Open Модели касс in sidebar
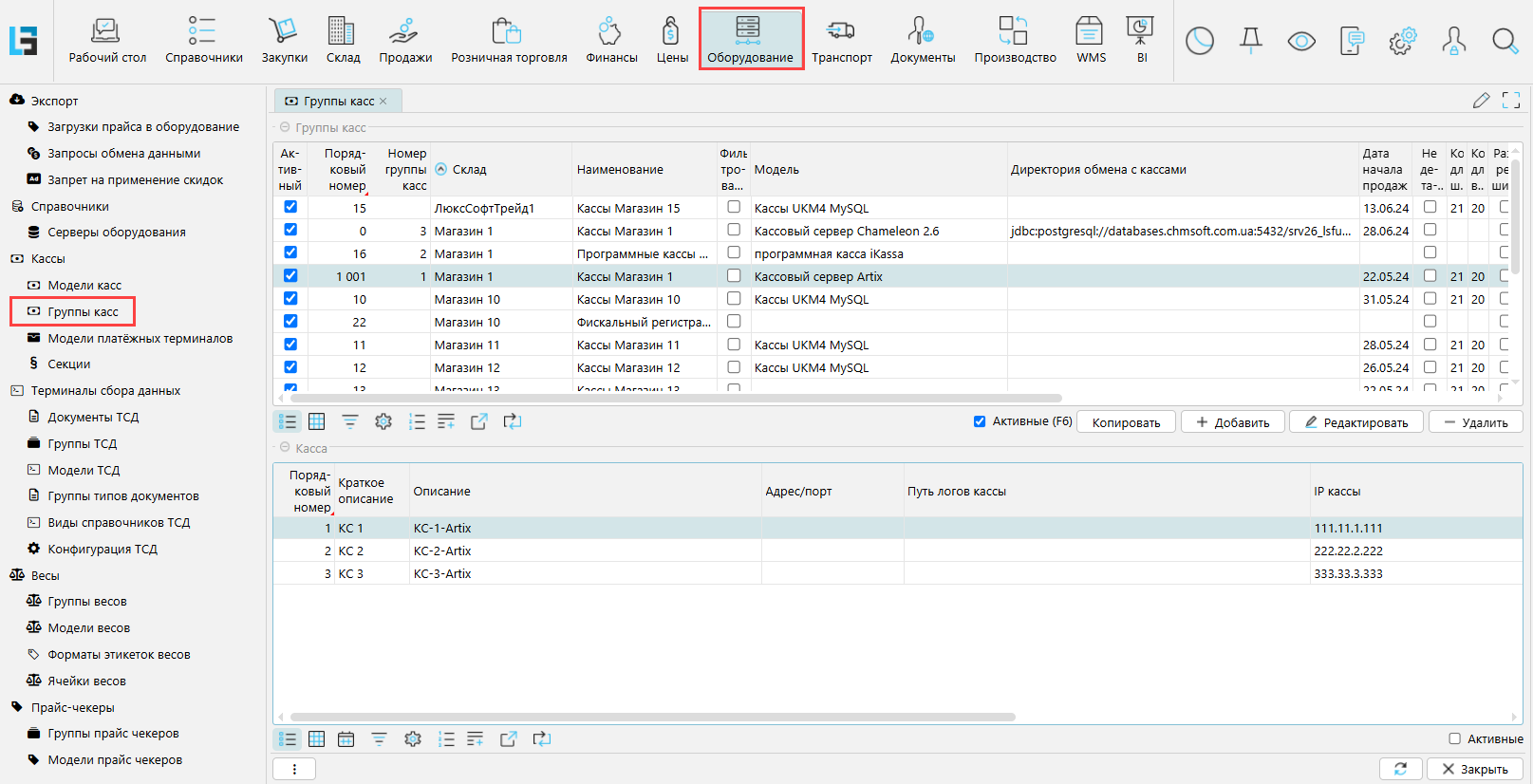The image size is (1533, 784). pos(84,285)
